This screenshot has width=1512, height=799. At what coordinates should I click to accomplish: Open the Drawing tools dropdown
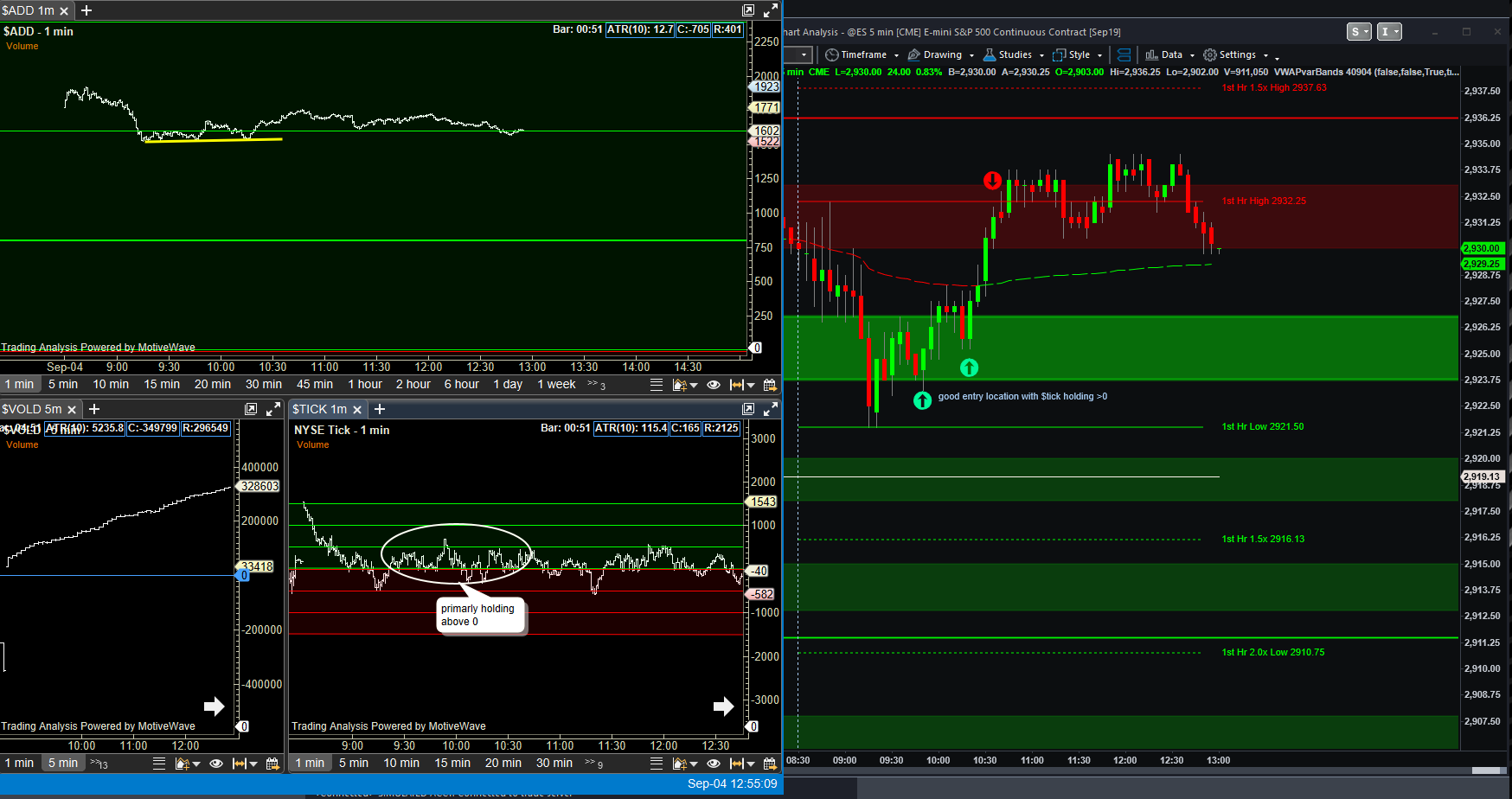pyautogui.click(x=941, y=54)
